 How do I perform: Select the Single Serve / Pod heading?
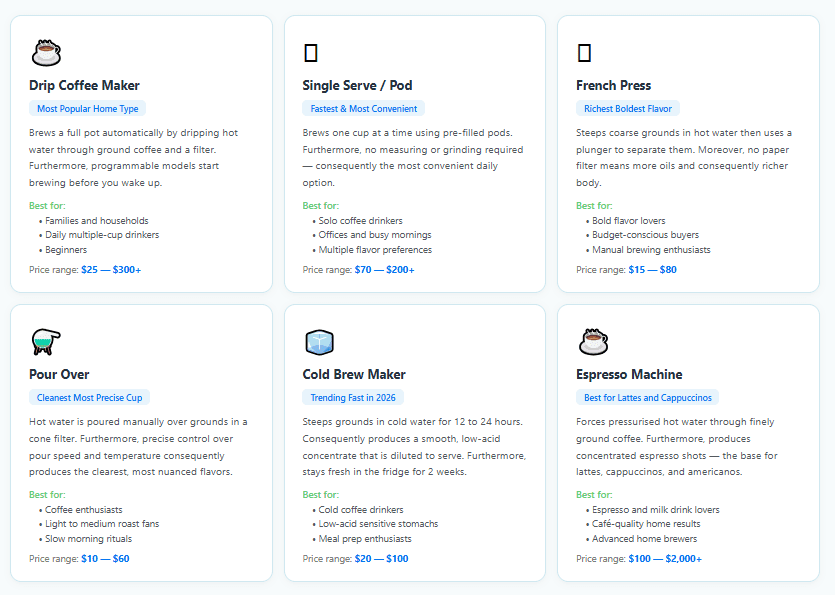(x=357, y=85)
